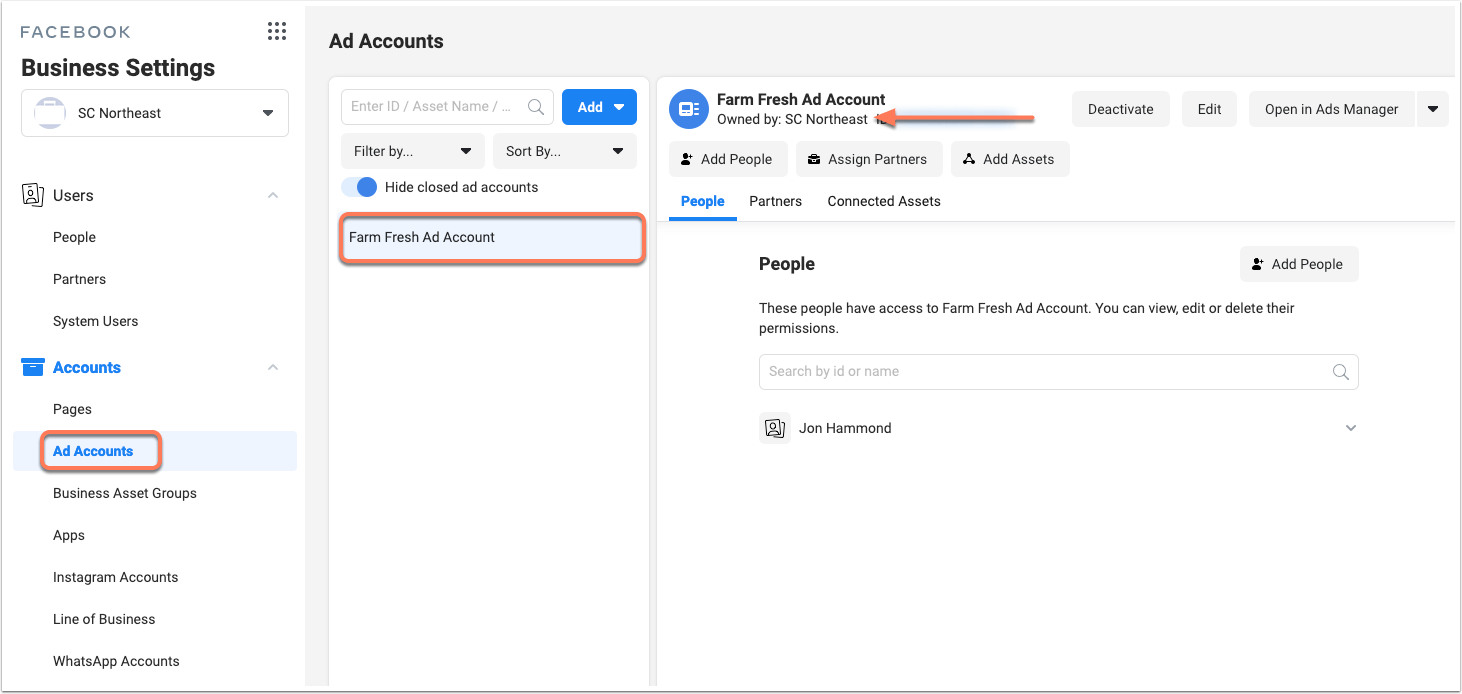Switch to the Partners tab
Screen dimensions: 1462x694
775,201
